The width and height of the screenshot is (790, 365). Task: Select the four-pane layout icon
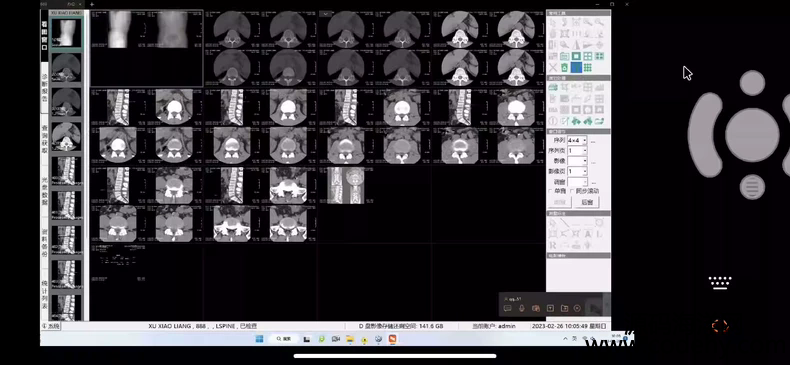click(588, 56)
